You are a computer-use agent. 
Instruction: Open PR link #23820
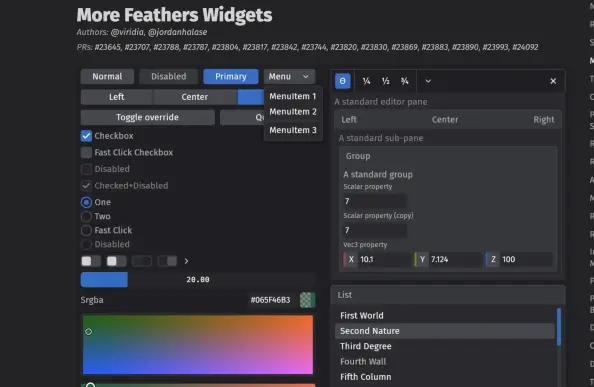click(344, 47)
